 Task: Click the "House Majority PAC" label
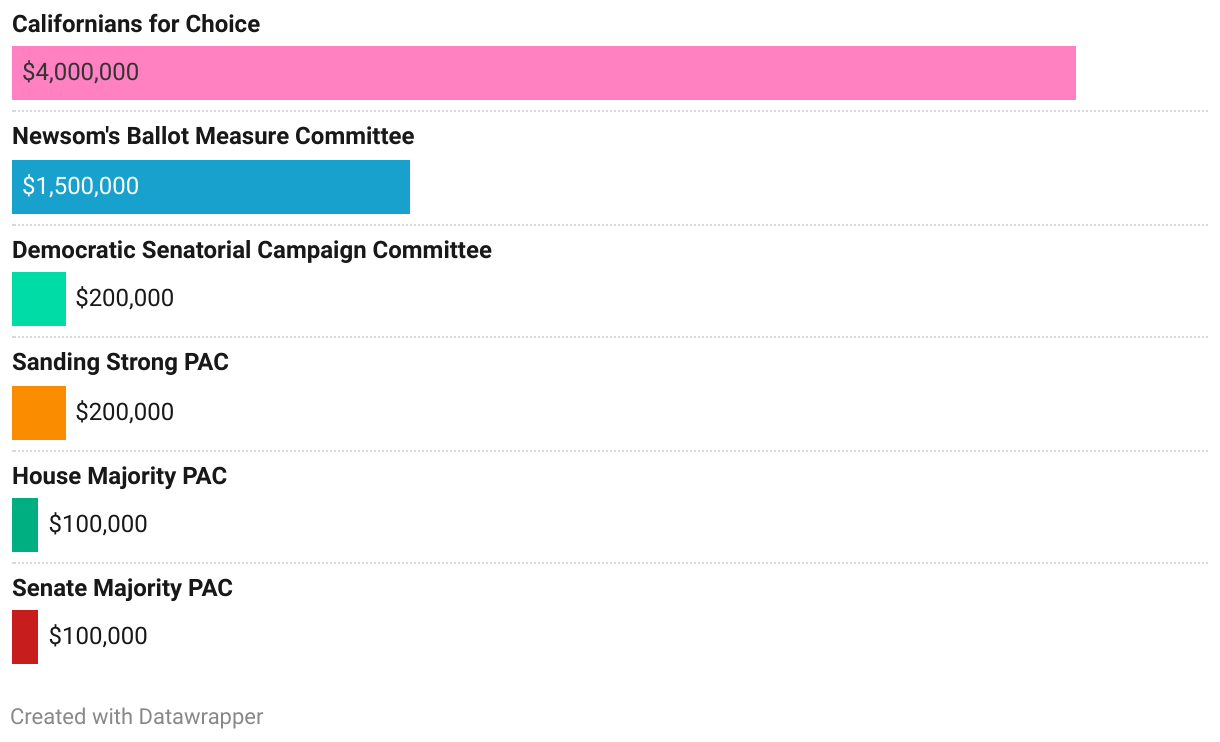coord(119,476)
